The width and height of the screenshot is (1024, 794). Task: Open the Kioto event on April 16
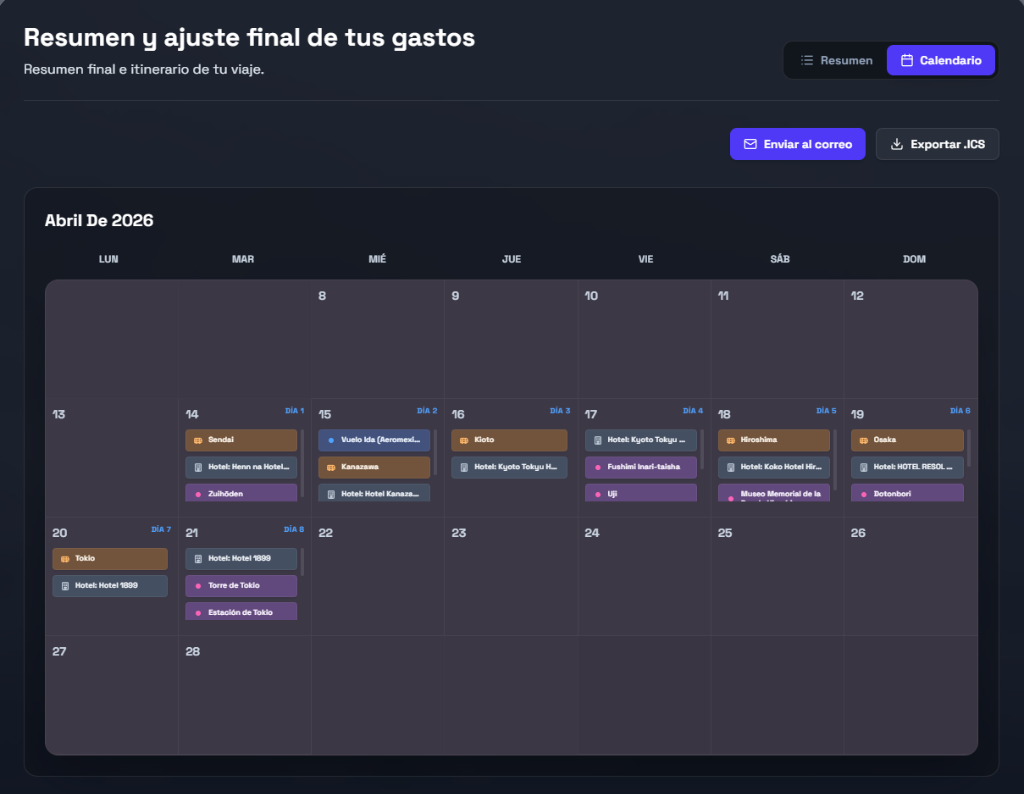tap(509, 440)
